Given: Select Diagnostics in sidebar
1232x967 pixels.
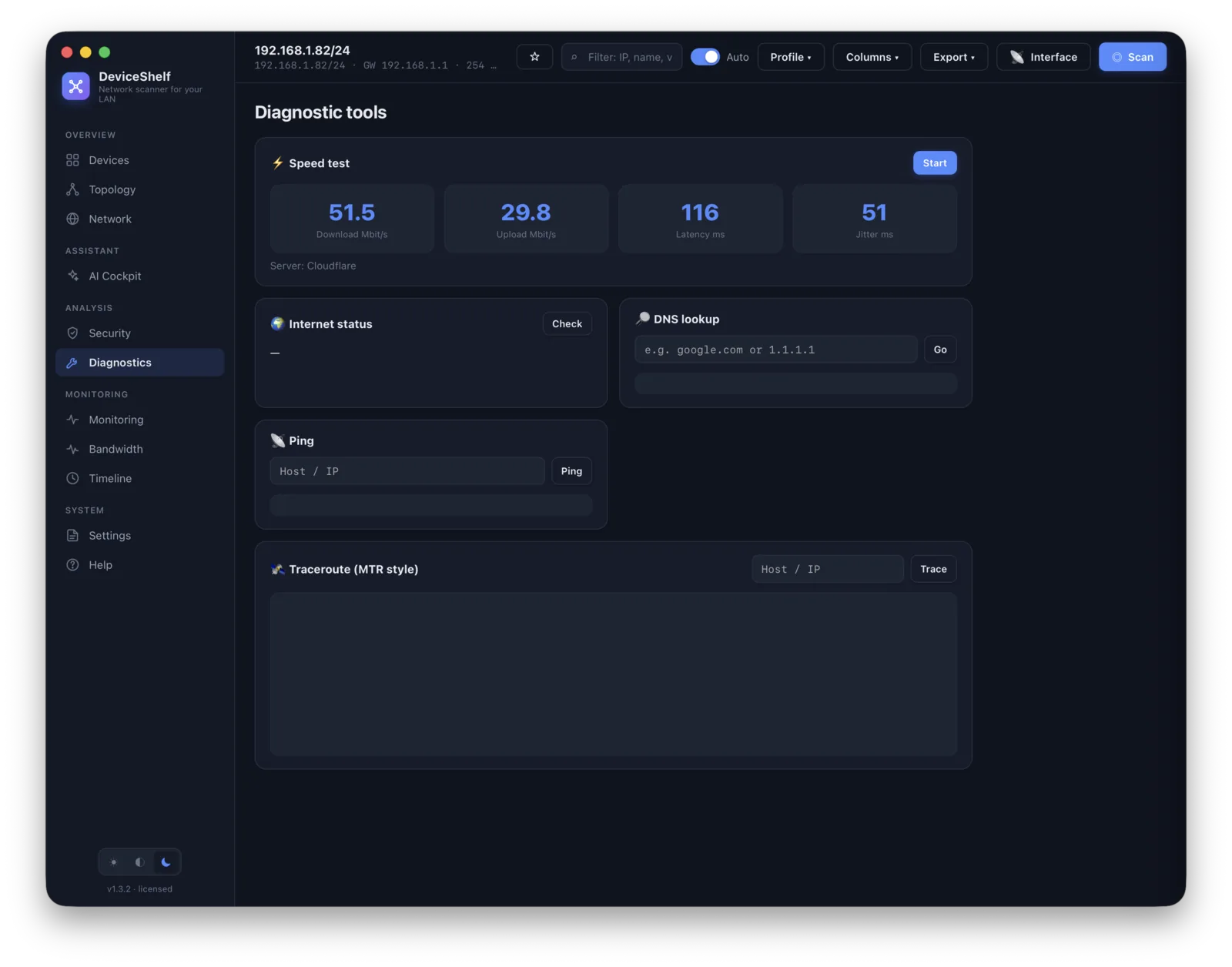Looking at the screenshot, I should click(x=139, y=363).
